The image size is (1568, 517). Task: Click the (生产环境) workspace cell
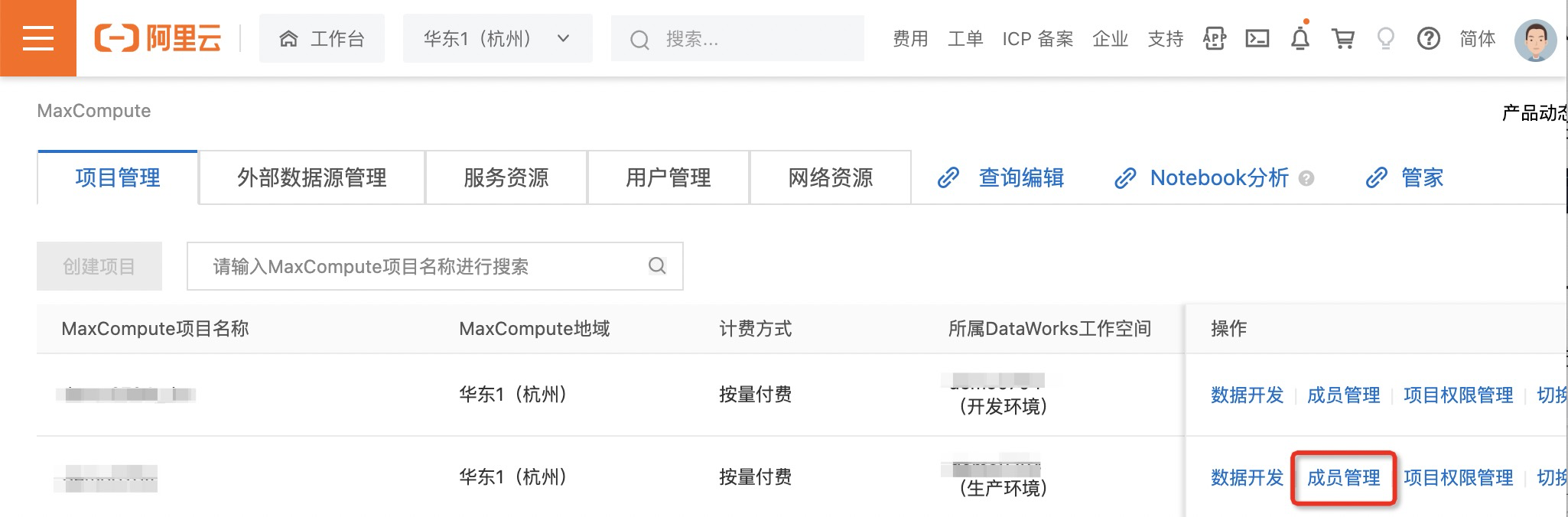1003,488
